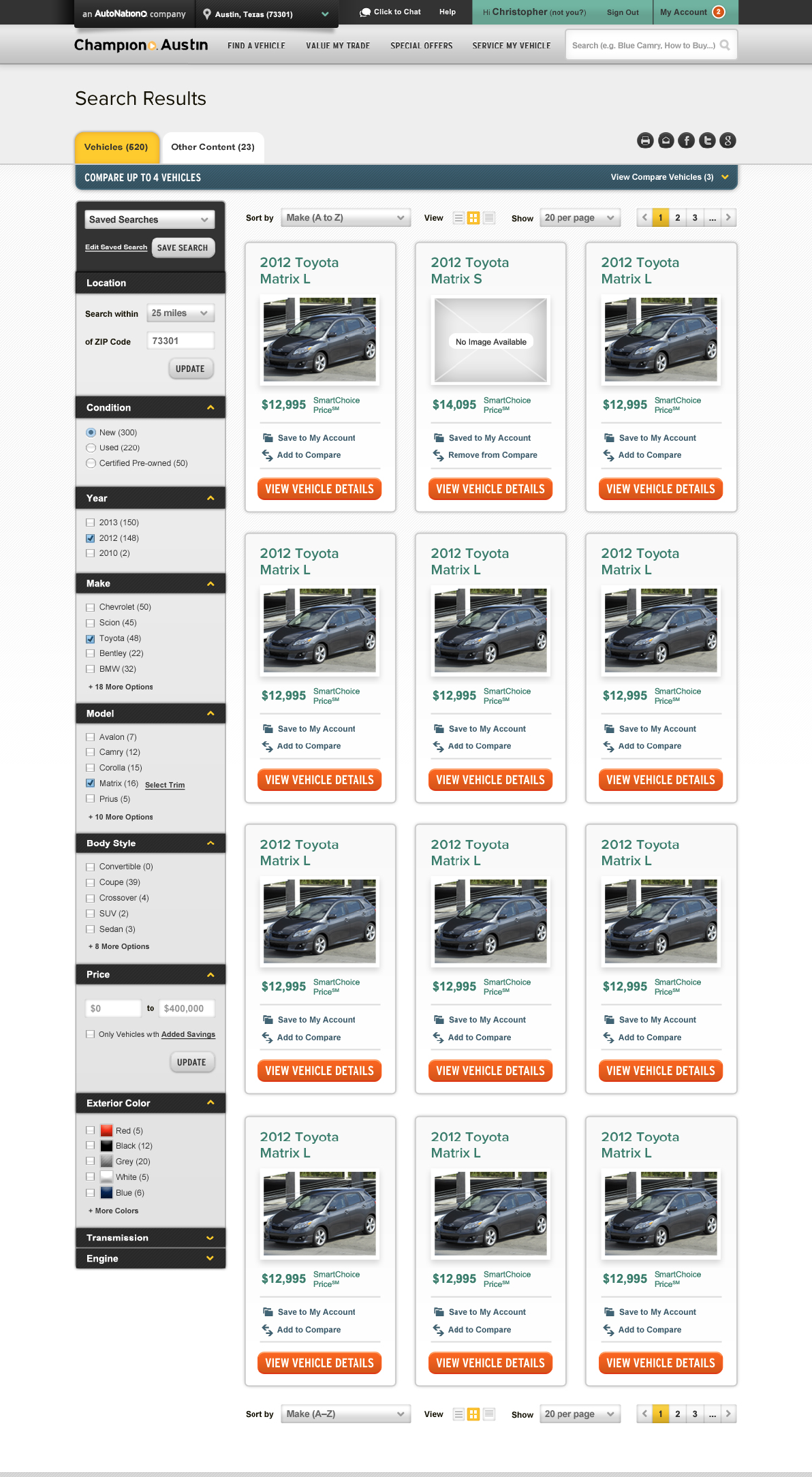Expand the Transmission filter section
Screen dimensions: 812x1477
click(x=210, y=1238)
